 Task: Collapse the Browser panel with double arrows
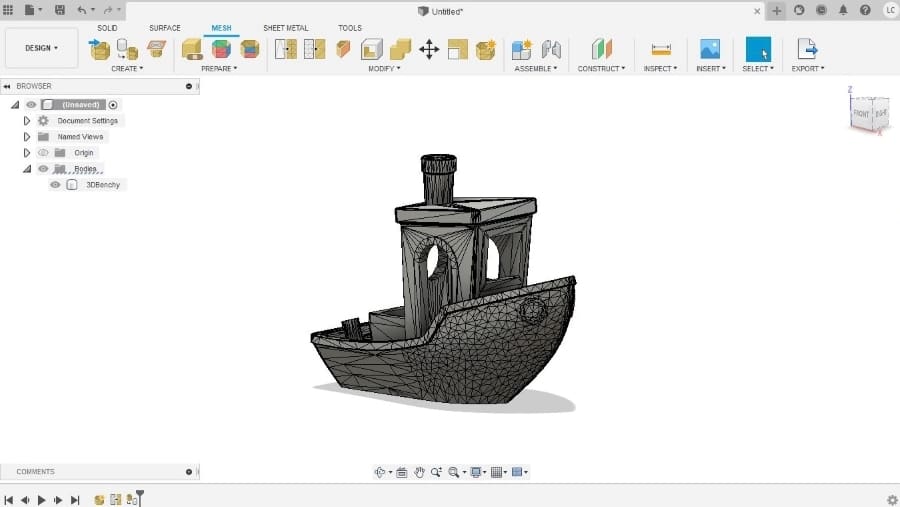click(x=7, y=86)
